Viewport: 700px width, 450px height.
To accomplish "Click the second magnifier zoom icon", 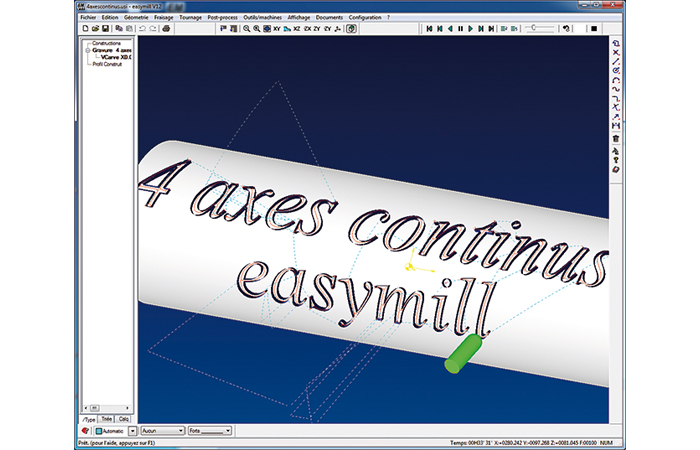I will pos(257,29).
